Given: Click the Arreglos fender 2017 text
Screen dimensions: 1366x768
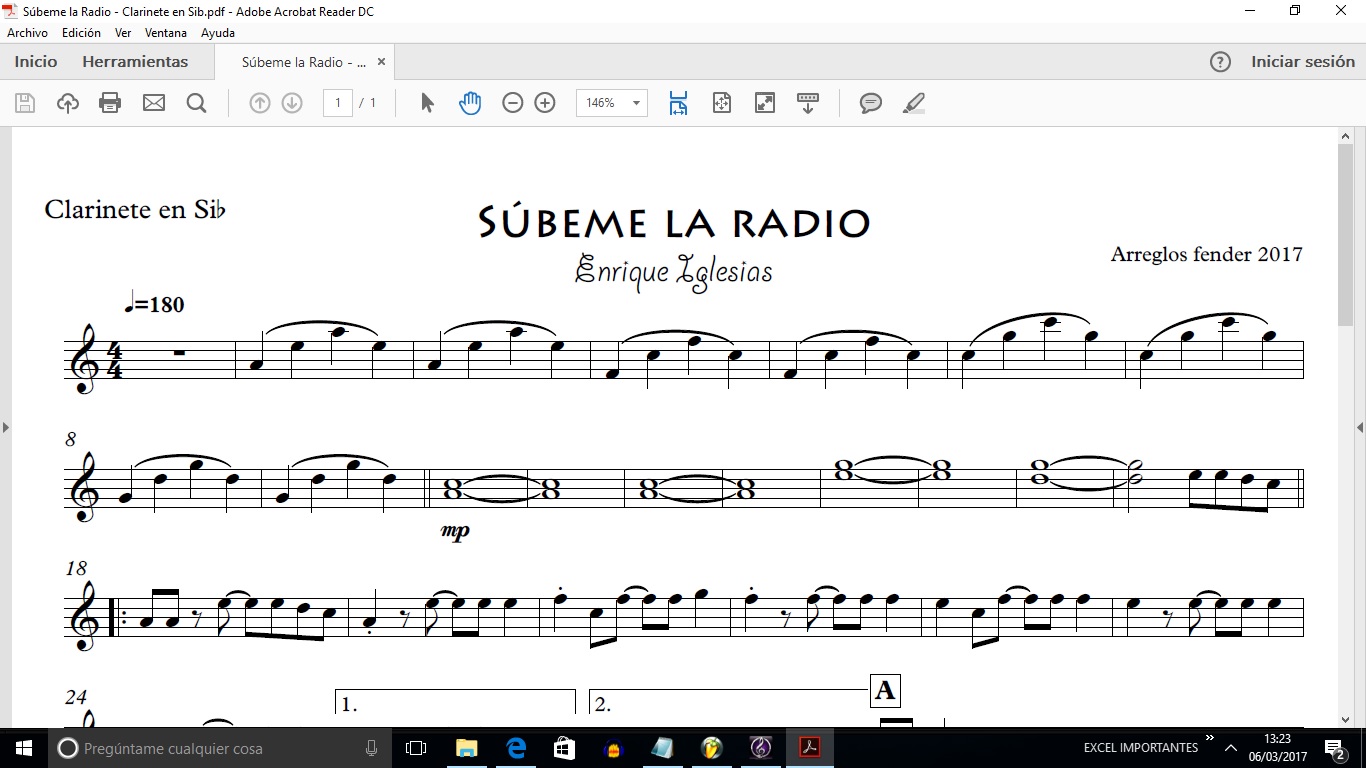Looking at the screenshot, I should point(1207,254).
